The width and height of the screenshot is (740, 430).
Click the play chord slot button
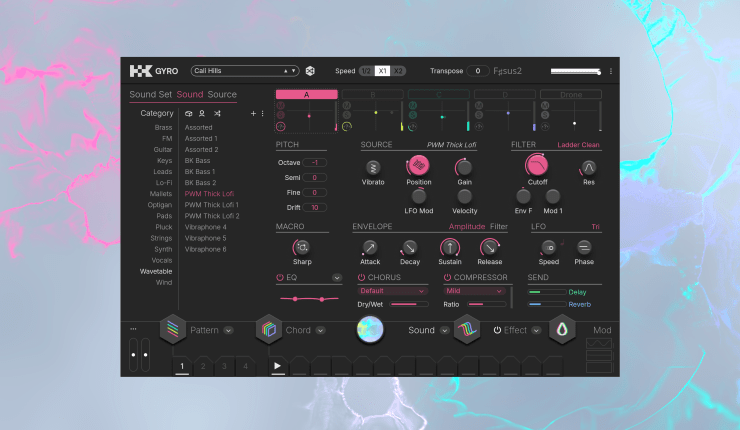pyautogui.click(x=278, y=365)
